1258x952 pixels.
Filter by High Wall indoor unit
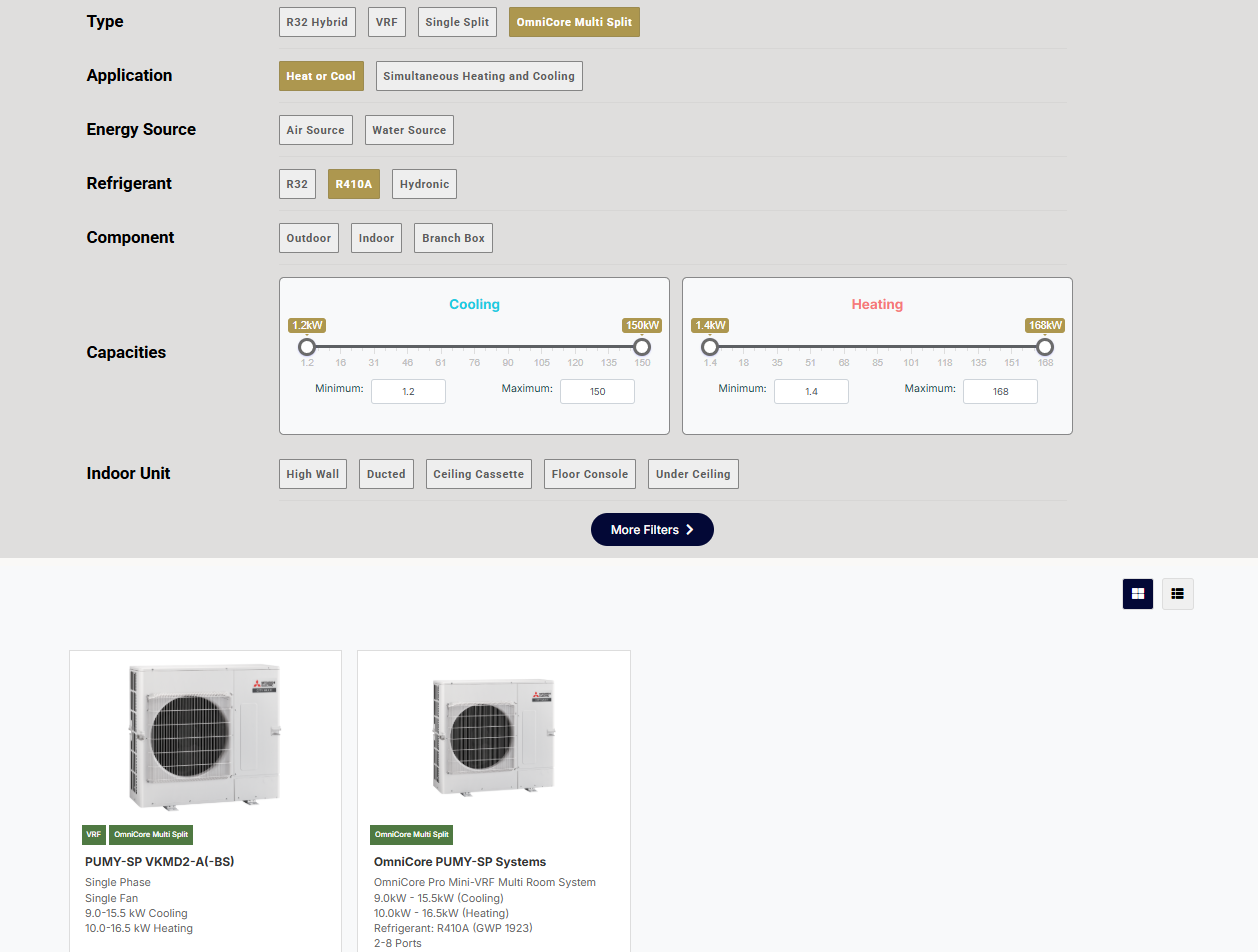point(313,474)
